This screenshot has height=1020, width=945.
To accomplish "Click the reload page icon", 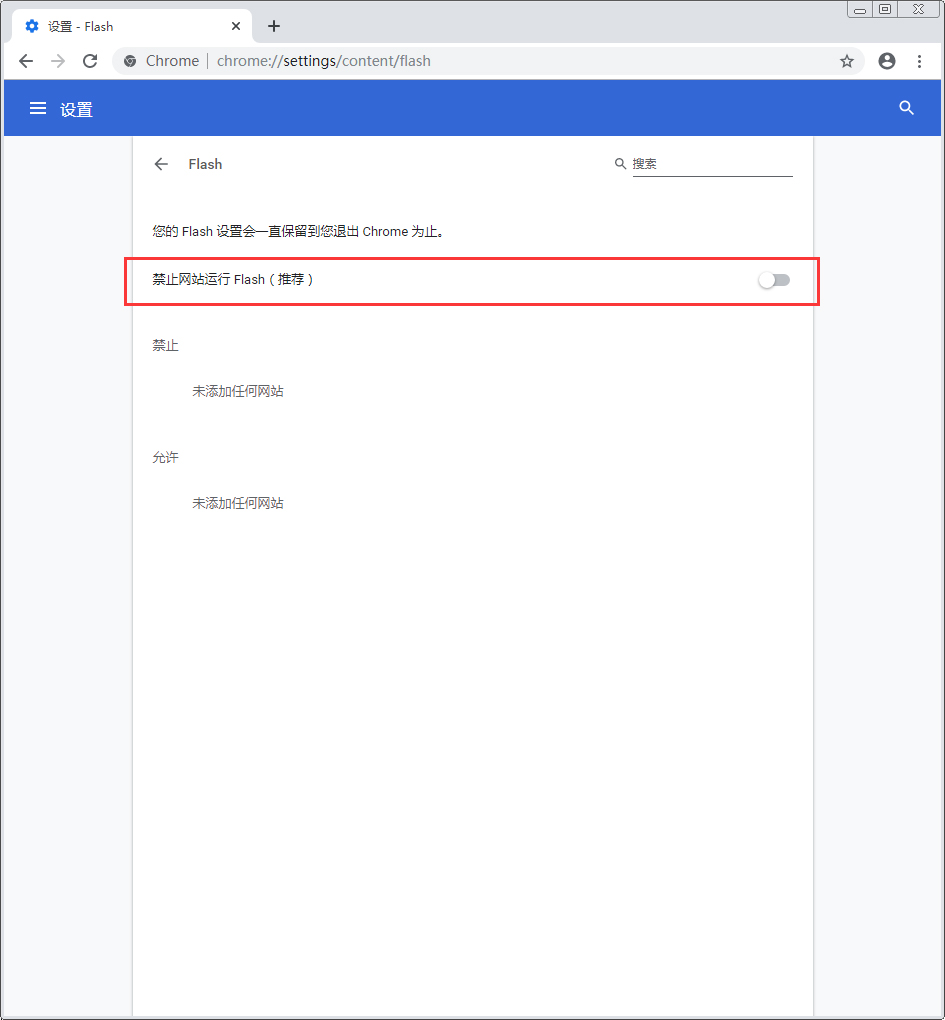I will pyautogui.click(x=90, y=61).
